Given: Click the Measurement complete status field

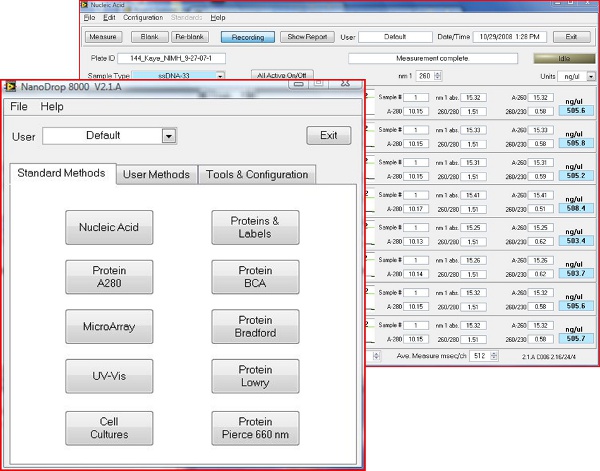Looking at the screenshot, I should pyautogui.click(x=433, y=58).
